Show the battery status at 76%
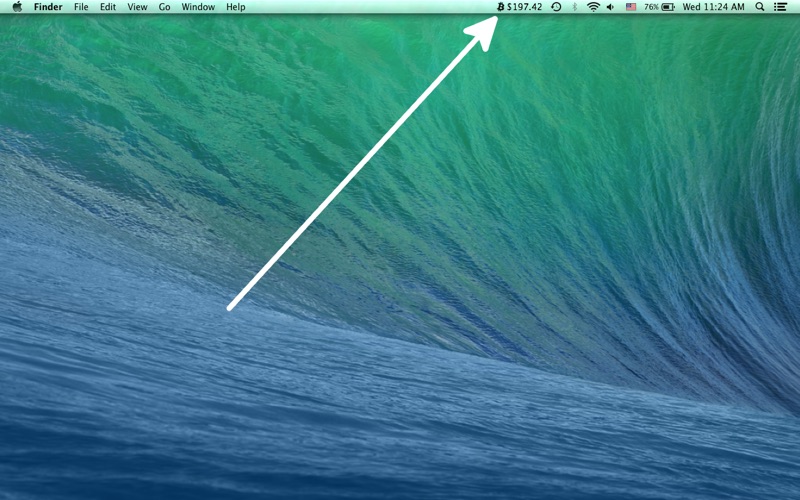This screenshot has width=800, height=500. click(659, 7)
